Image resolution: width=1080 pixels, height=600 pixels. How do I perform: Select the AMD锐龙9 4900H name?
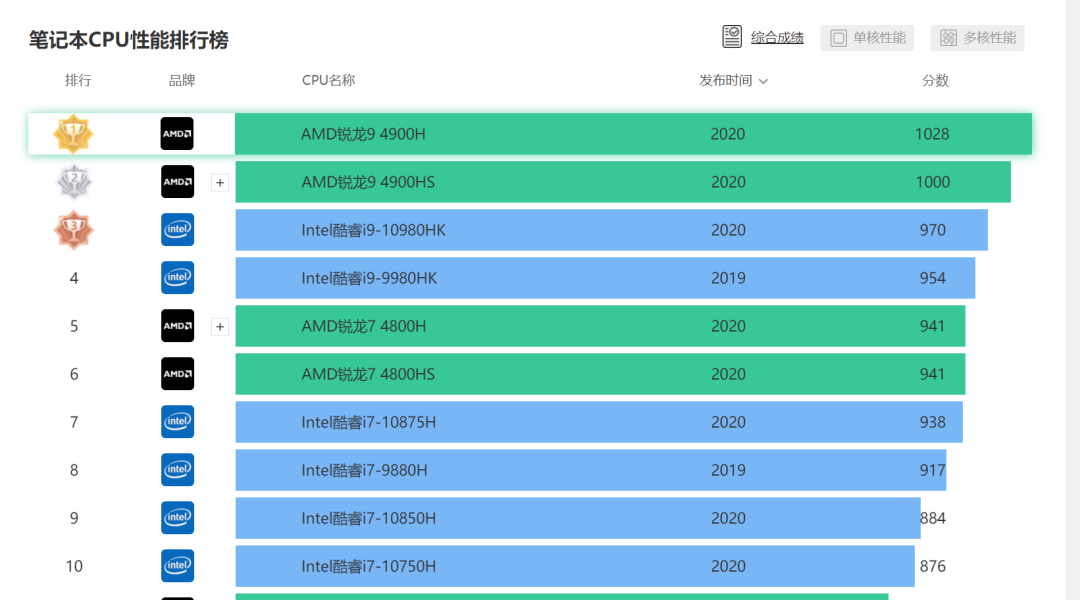click(x=363, y=134)
